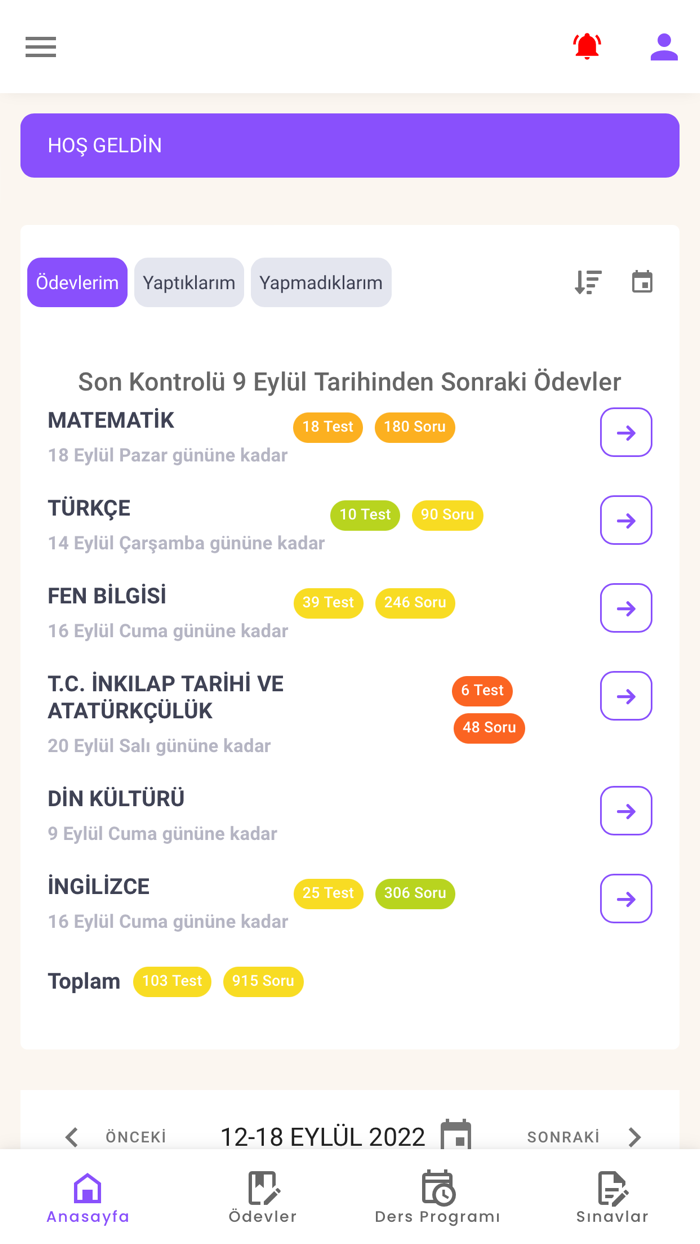Open DİN KÜLTÜRÜ with its arrow button
The width and height of the screenshot is (700, 1244).
pos(626,810)
